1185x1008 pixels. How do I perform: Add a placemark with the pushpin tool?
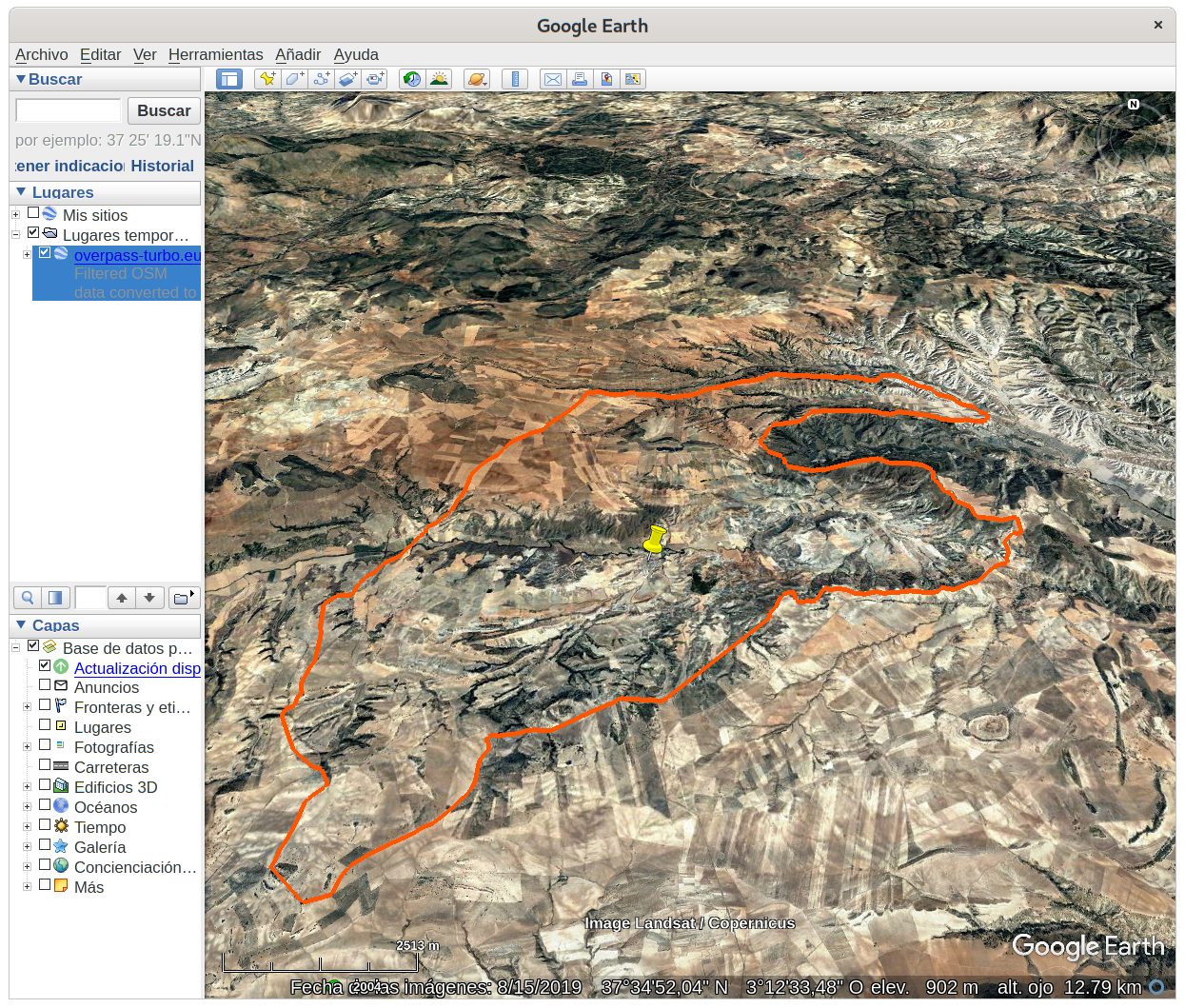click(267, 79)
